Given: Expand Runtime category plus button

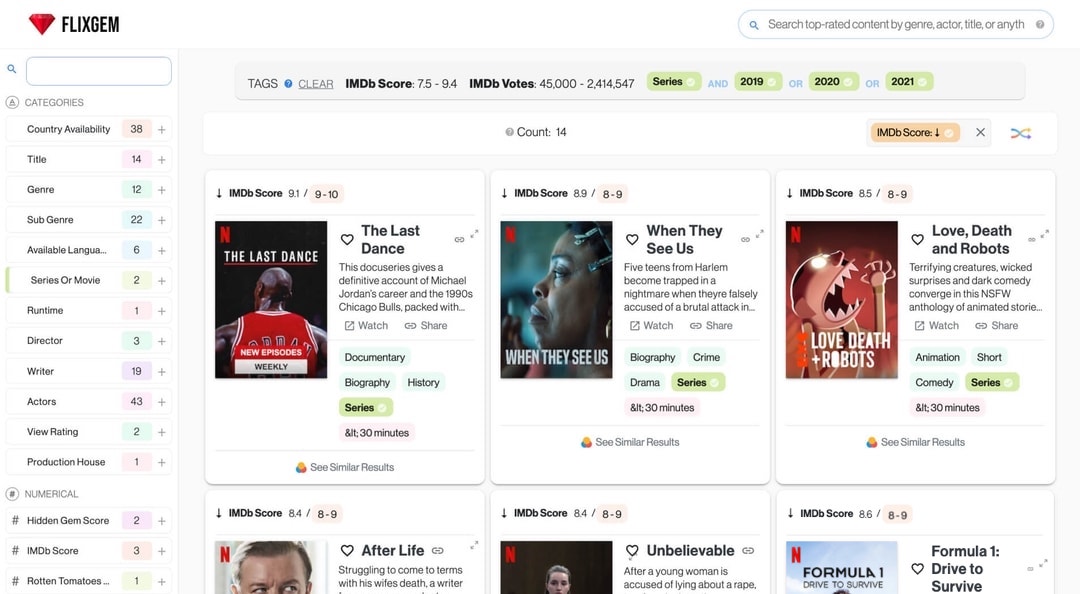Looking at the screenshot, I should pyautogui.click(x=161, y=311).
